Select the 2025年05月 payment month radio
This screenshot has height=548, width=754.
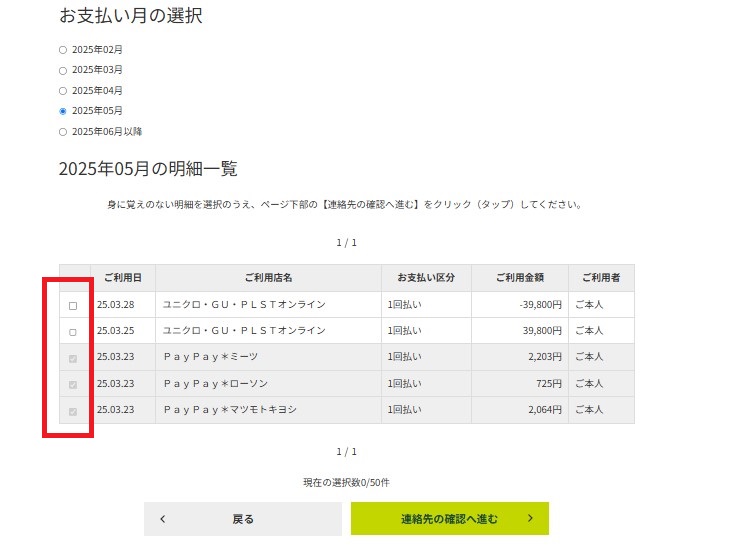(x=63, y=111)
